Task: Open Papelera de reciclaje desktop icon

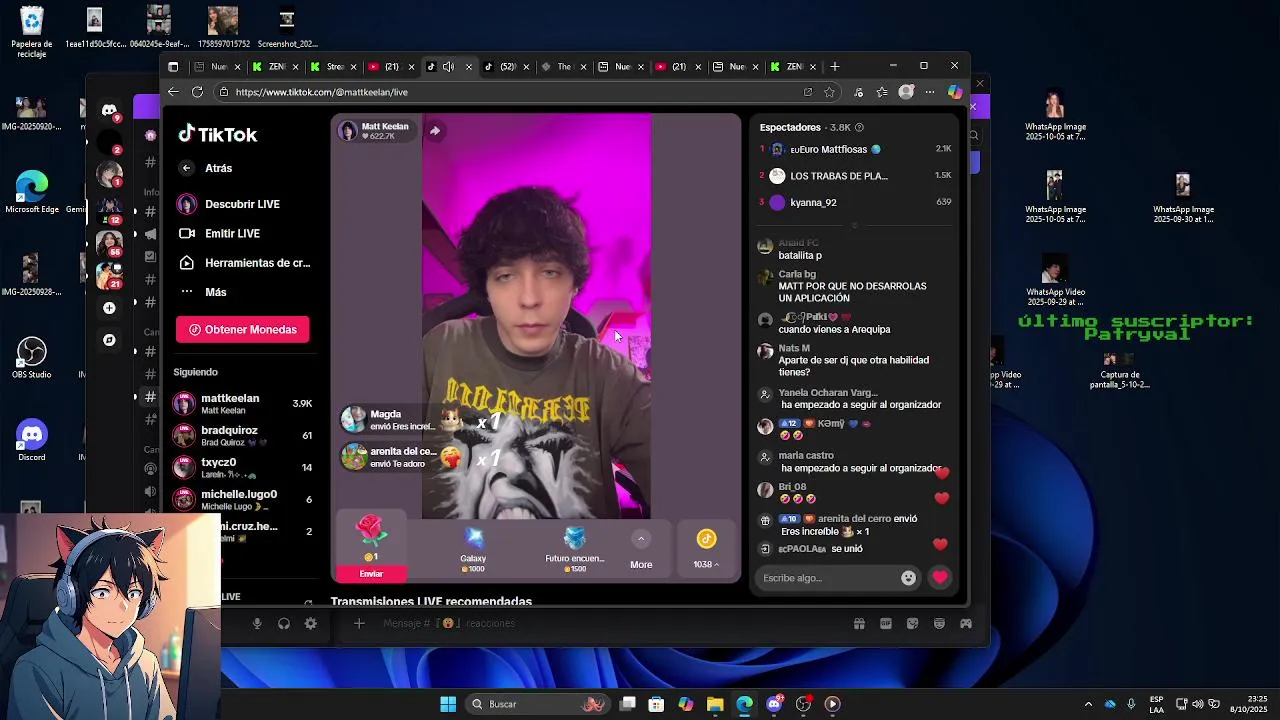Action: pos(32,32)
